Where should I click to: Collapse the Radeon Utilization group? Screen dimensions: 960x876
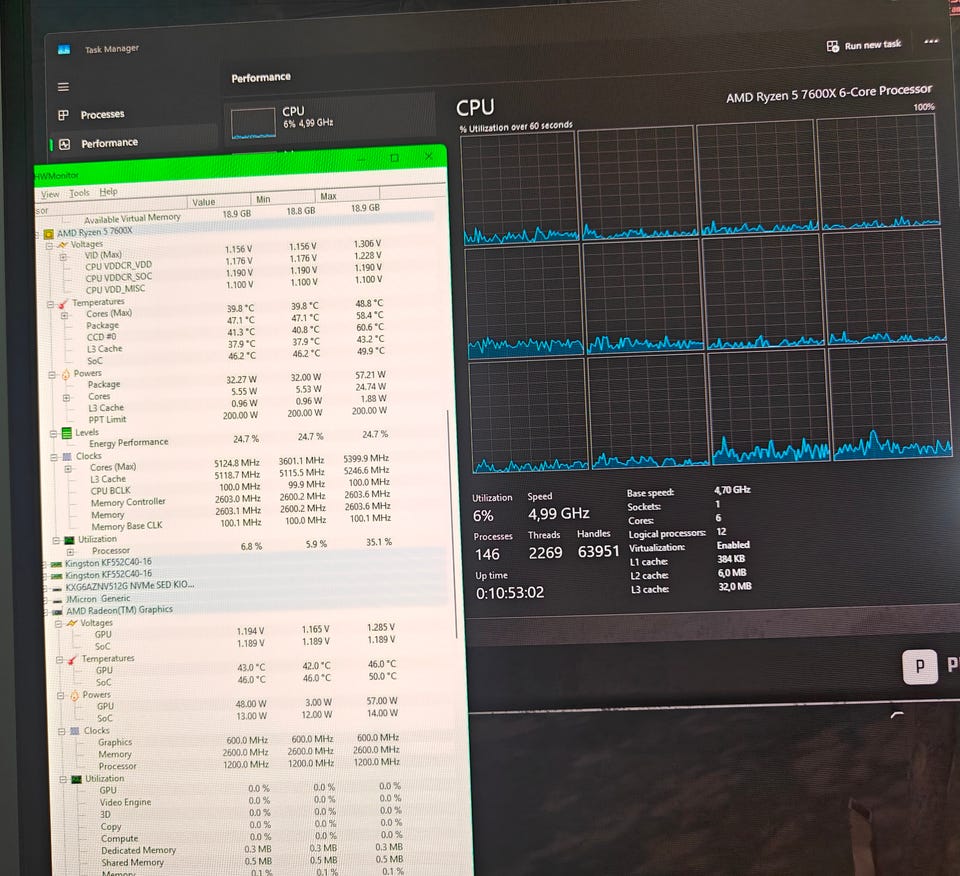pyautogui.click(x=63, y=780)
